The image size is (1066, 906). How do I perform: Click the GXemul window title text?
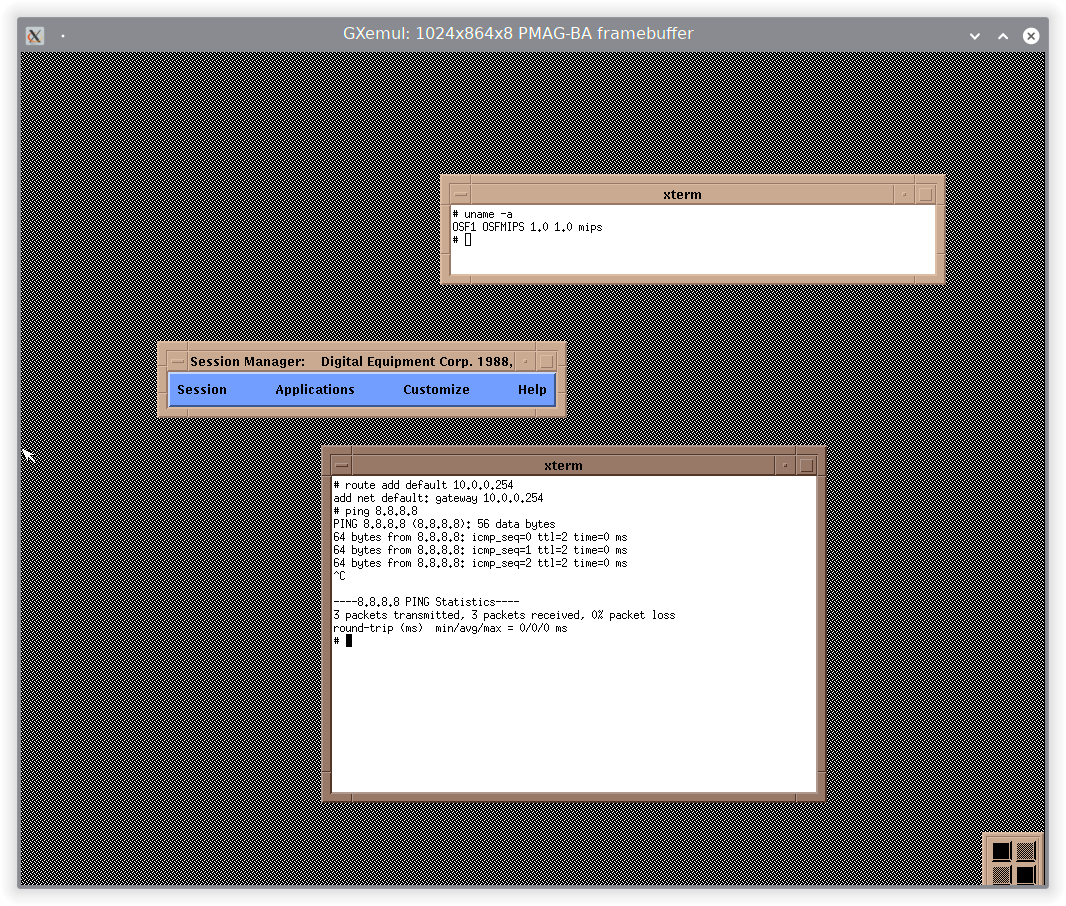coord(518,33)
